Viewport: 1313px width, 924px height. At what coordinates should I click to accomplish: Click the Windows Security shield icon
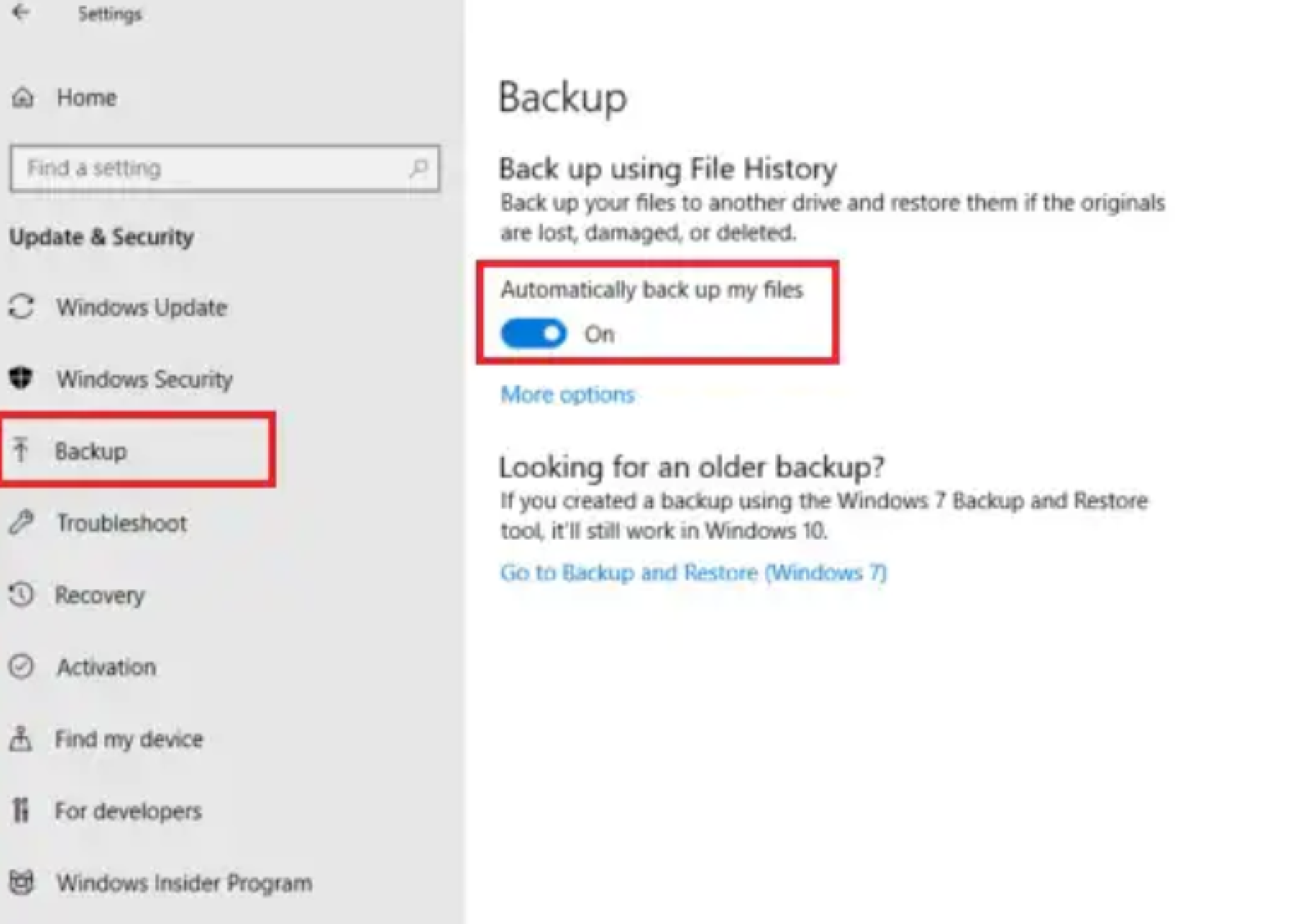tap(21, 378)
